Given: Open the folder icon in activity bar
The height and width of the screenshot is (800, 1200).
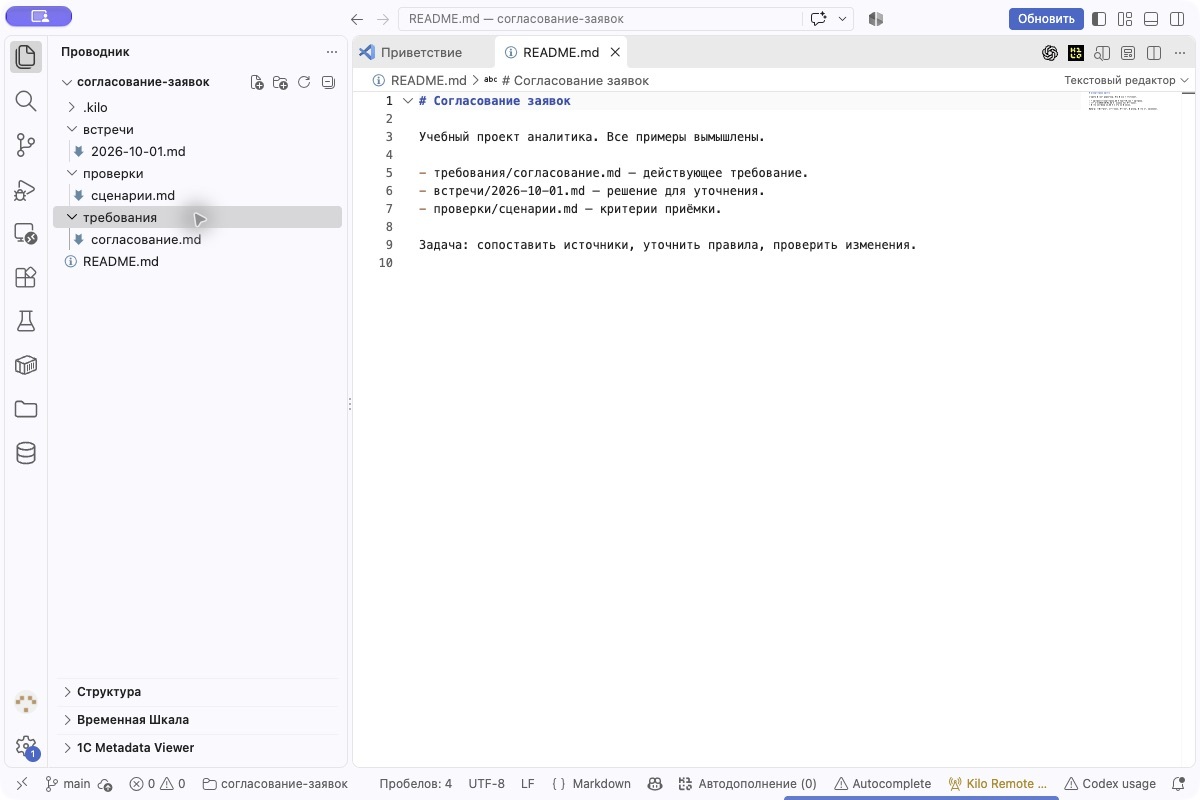Looking at the screenshot, I should (x=26, y=409).
